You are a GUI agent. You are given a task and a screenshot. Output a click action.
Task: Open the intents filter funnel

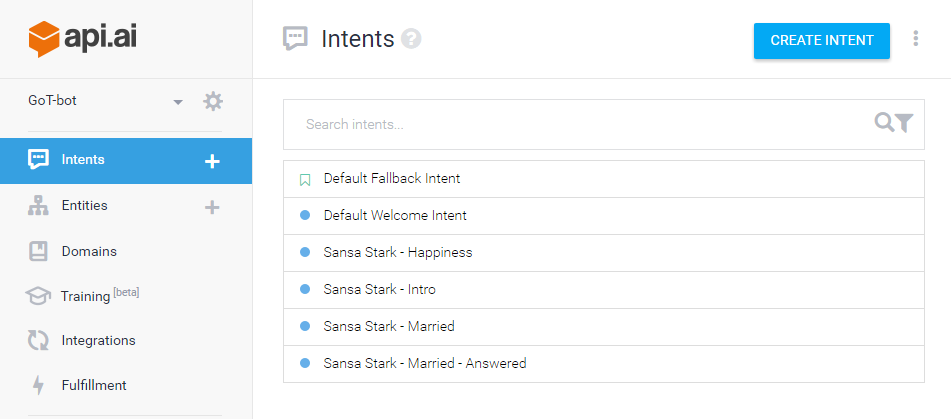[904, 123]
